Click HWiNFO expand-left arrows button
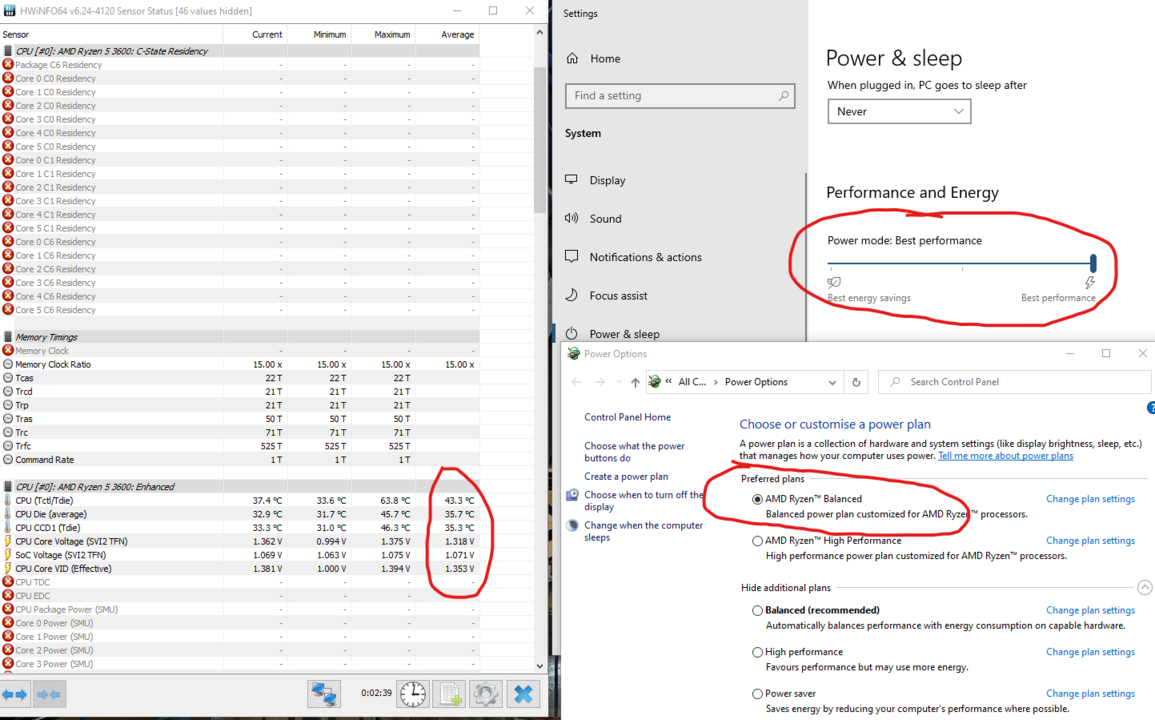Viewport: 1155px width, 720px height. pos(15,694)
